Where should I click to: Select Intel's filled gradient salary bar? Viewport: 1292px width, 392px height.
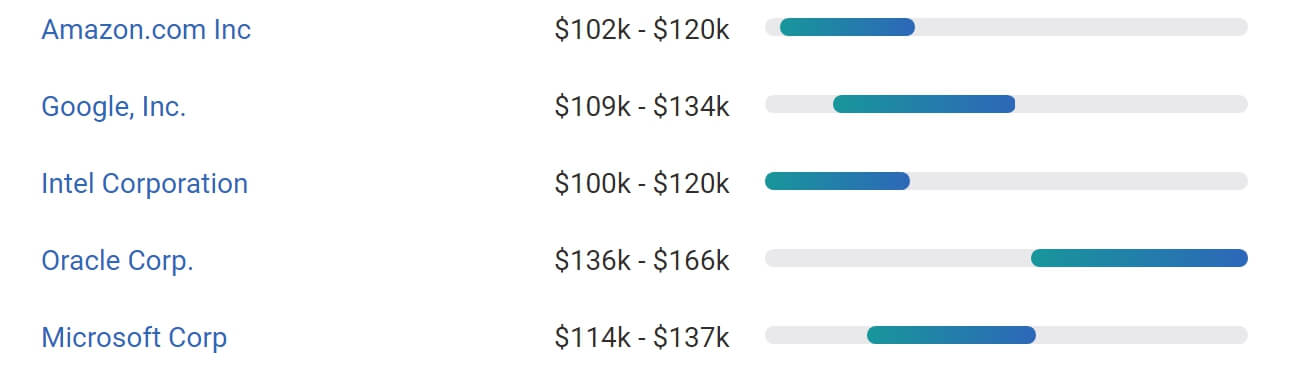pyautogui.click(x=837, y=181)
